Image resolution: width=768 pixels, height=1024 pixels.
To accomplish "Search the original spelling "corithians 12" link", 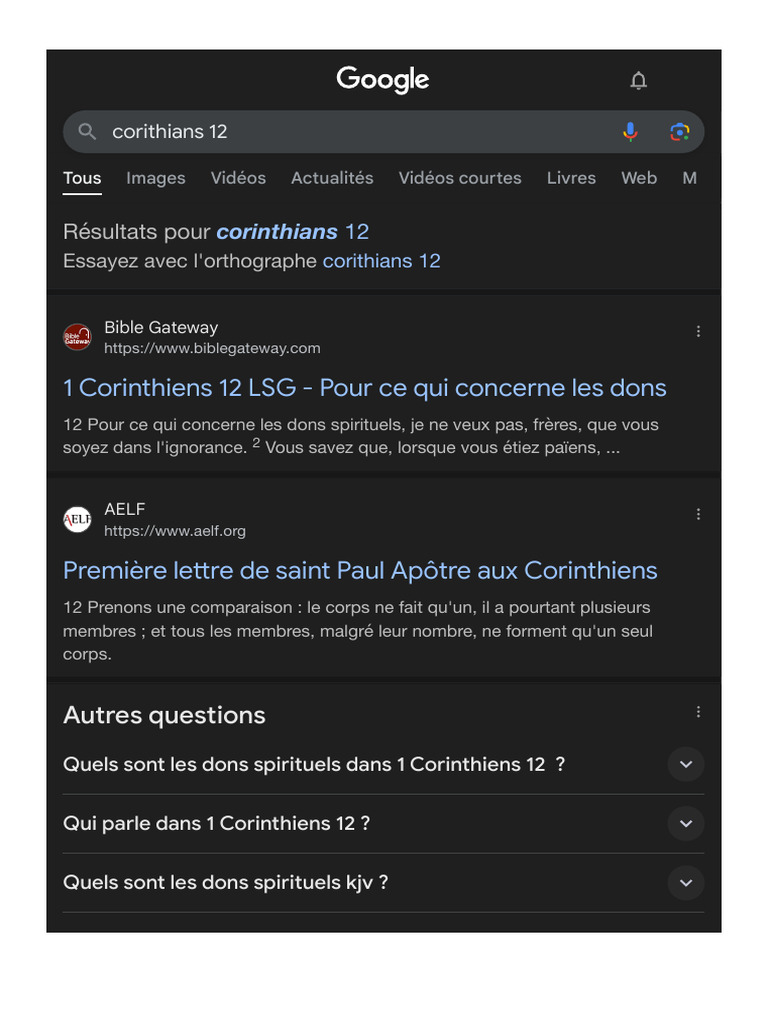I will [x=381, y=261].
